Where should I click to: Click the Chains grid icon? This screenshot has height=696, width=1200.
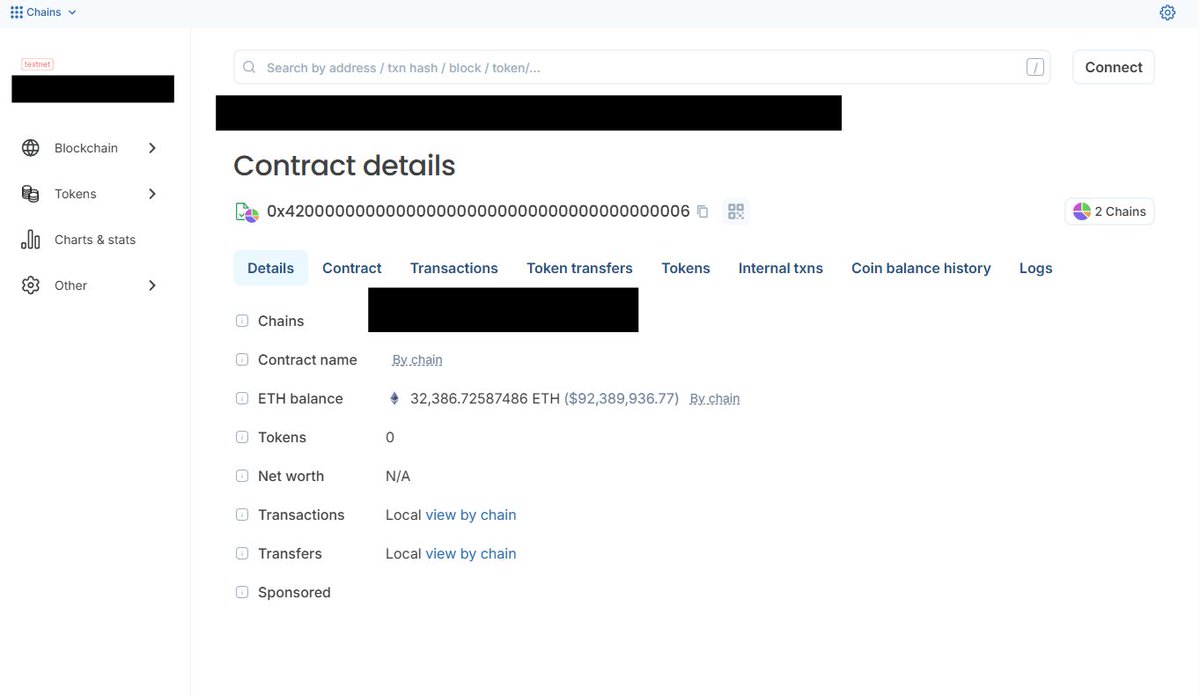coord(16,12)
